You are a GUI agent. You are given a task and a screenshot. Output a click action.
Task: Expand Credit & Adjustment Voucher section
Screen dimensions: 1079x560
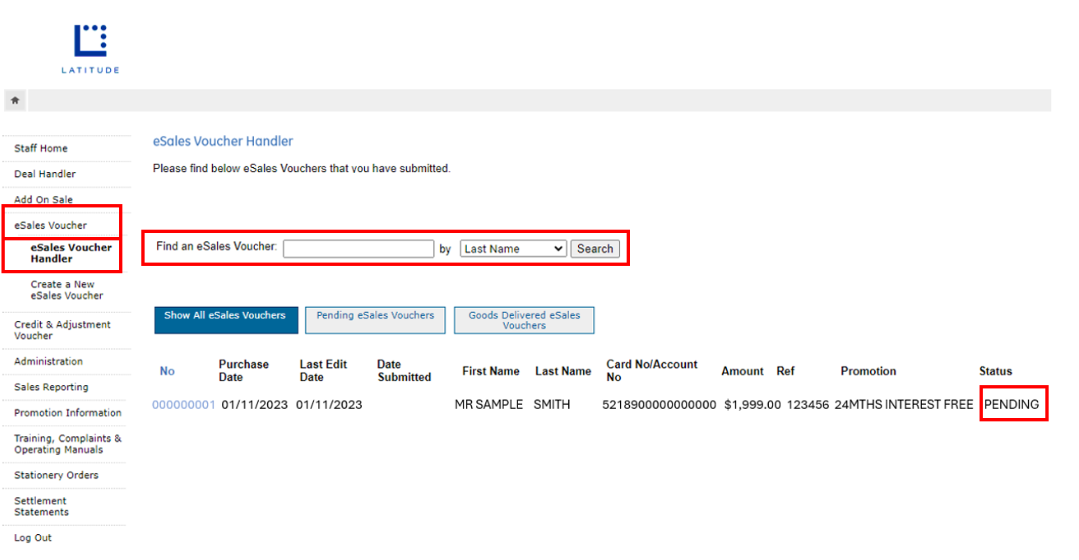point(62,330)
